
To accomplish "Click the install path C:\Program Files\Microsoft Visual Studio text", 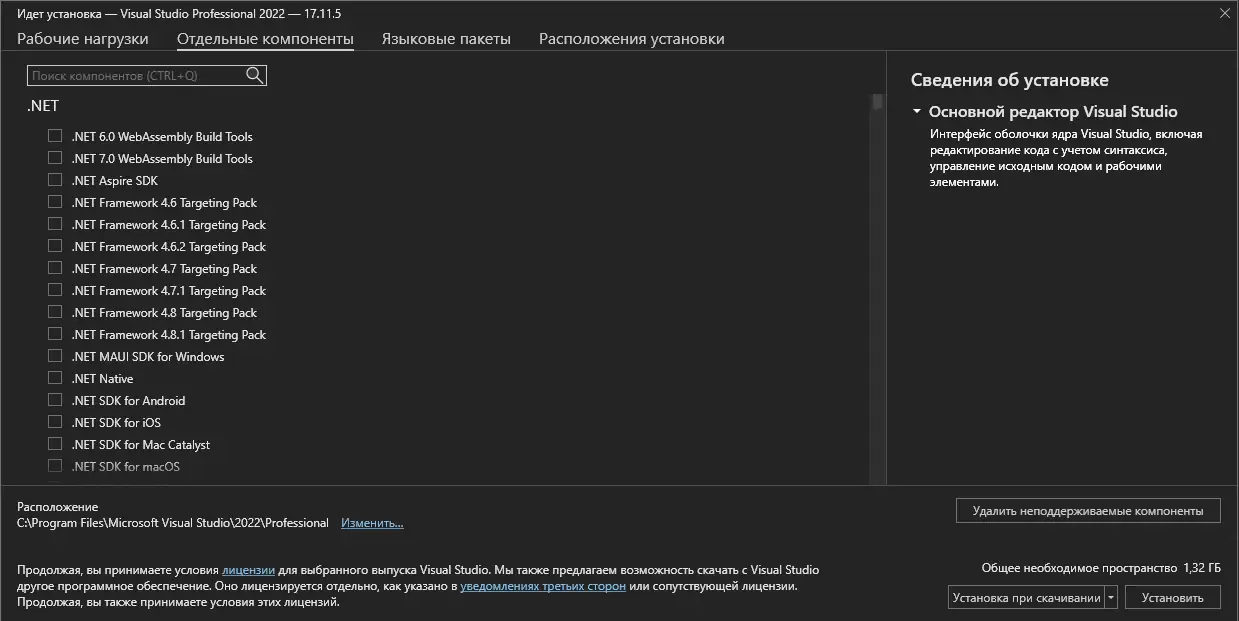I will pyautogui.click(x=173, y=523).
